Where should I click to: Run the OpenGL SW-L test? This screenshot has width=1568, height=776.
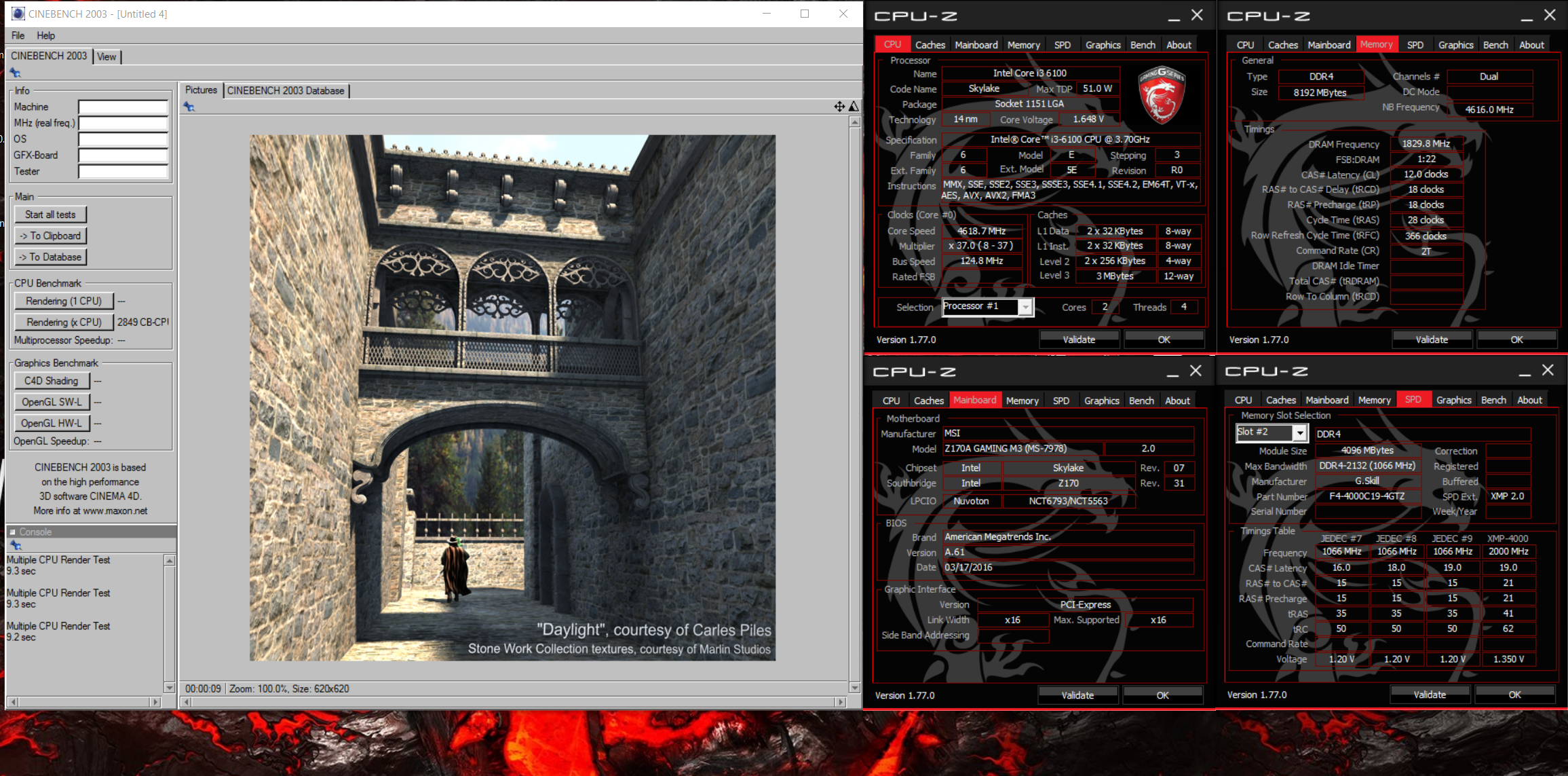click(x=52, y=402)
